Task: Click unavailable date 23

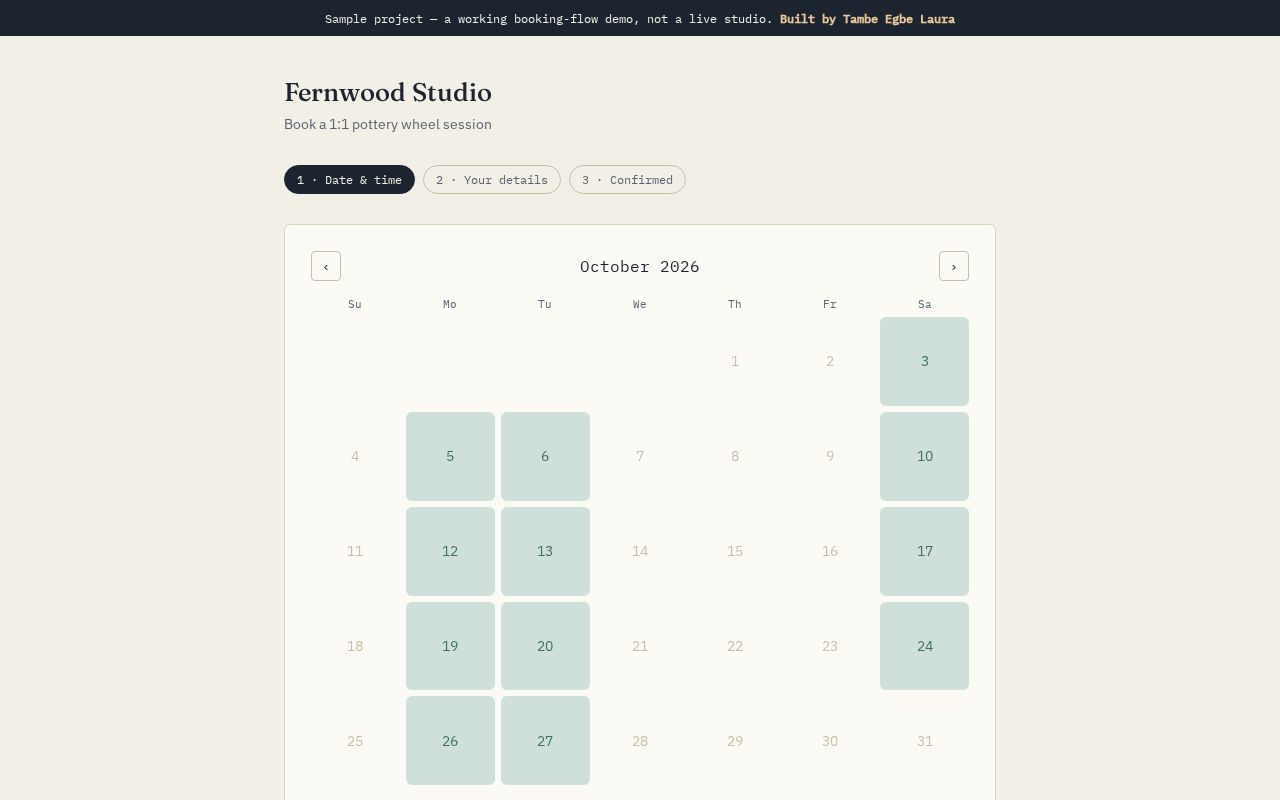Action: coord(830,646)
